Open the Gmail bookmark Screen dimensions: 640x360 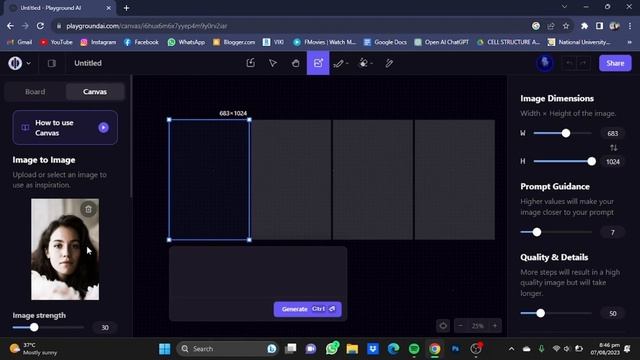click(20, 42)
